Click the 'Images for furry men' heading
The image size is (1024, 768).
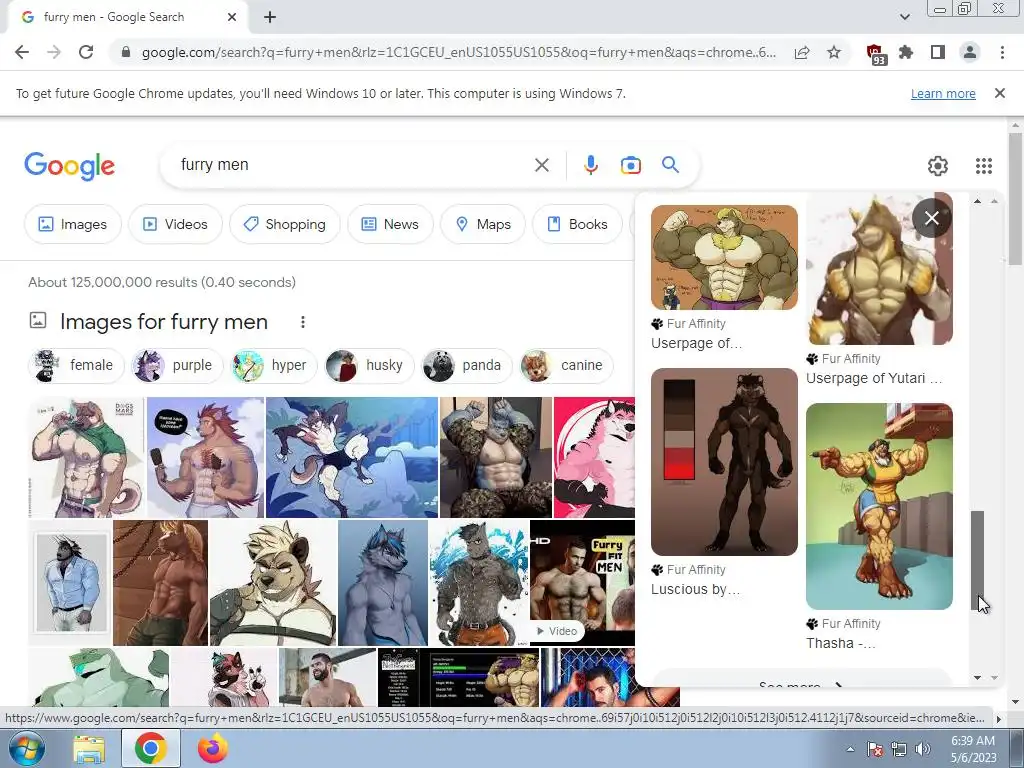164,322
